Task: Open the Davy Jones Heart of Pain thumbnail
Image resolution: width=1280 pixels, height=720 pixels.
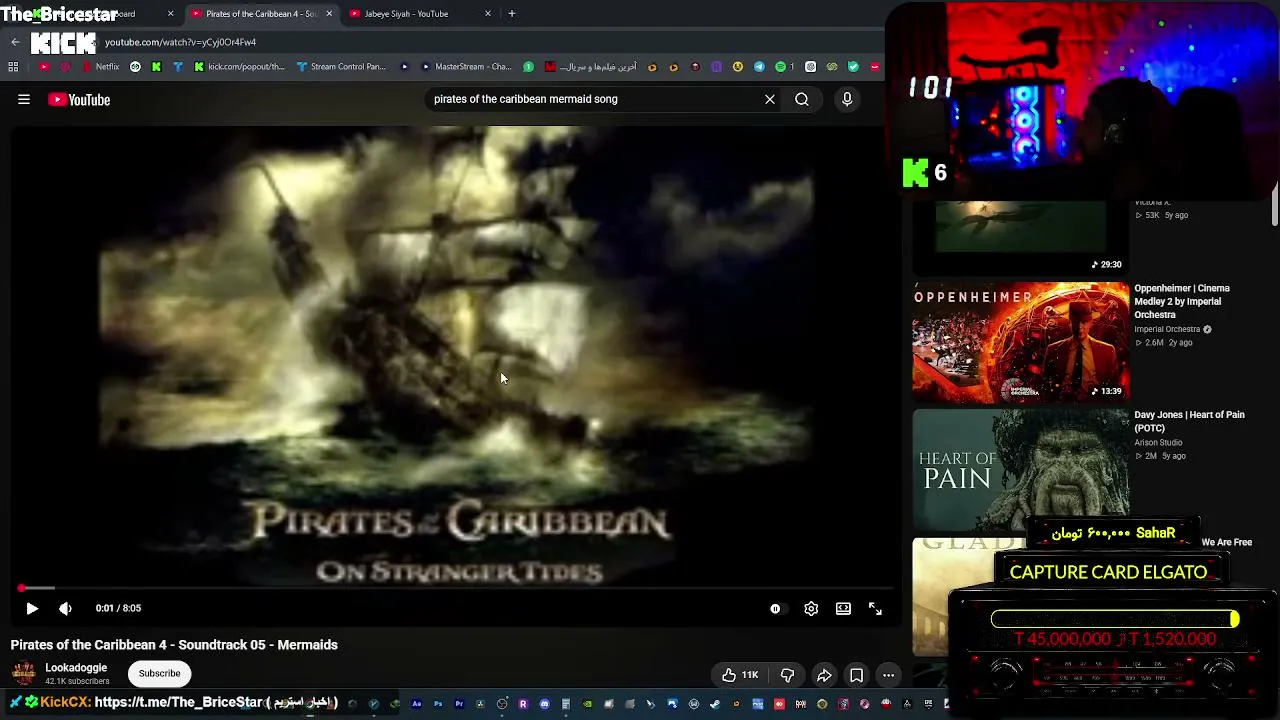Action: [x=1020, y=470]
